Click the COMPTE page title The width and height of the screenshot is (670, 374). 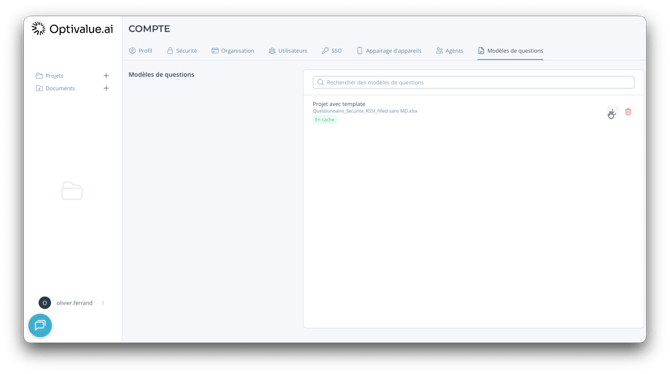[x=149, y=29]
